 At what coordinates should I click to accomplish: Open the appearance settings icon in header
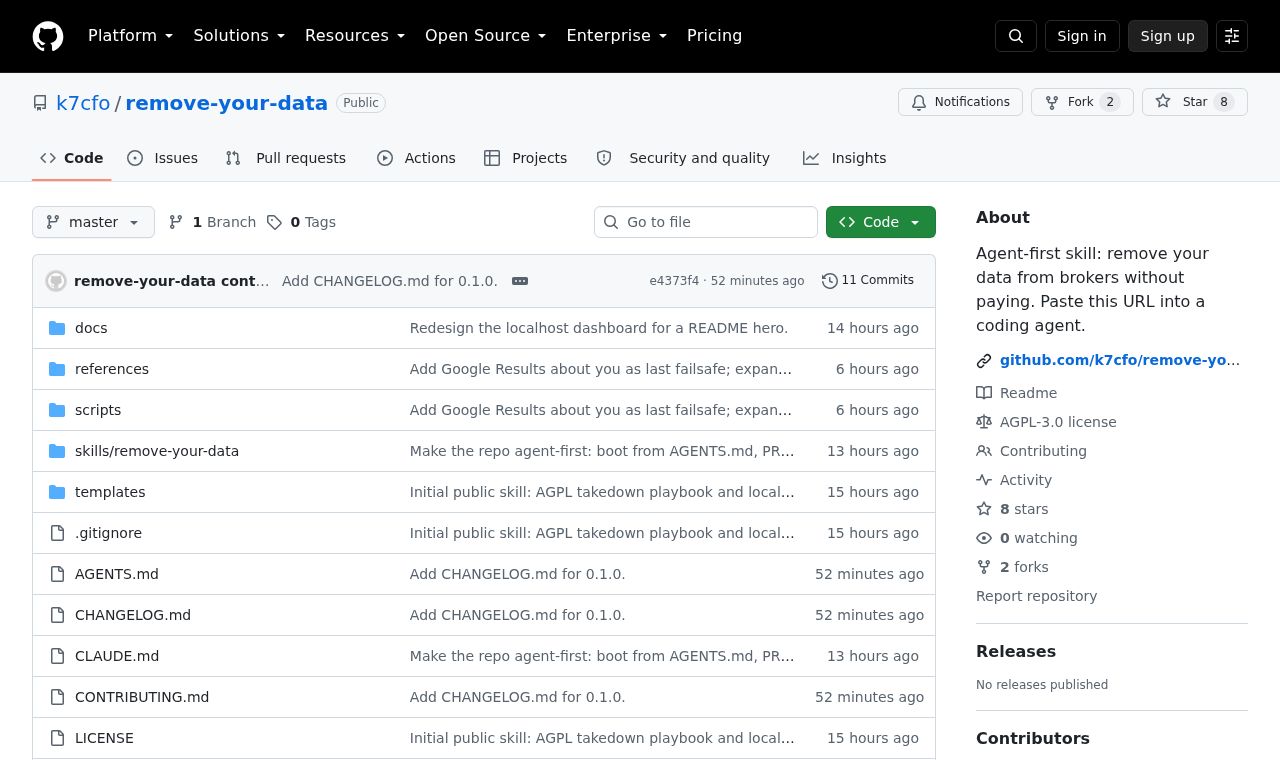pos(1232,36)
